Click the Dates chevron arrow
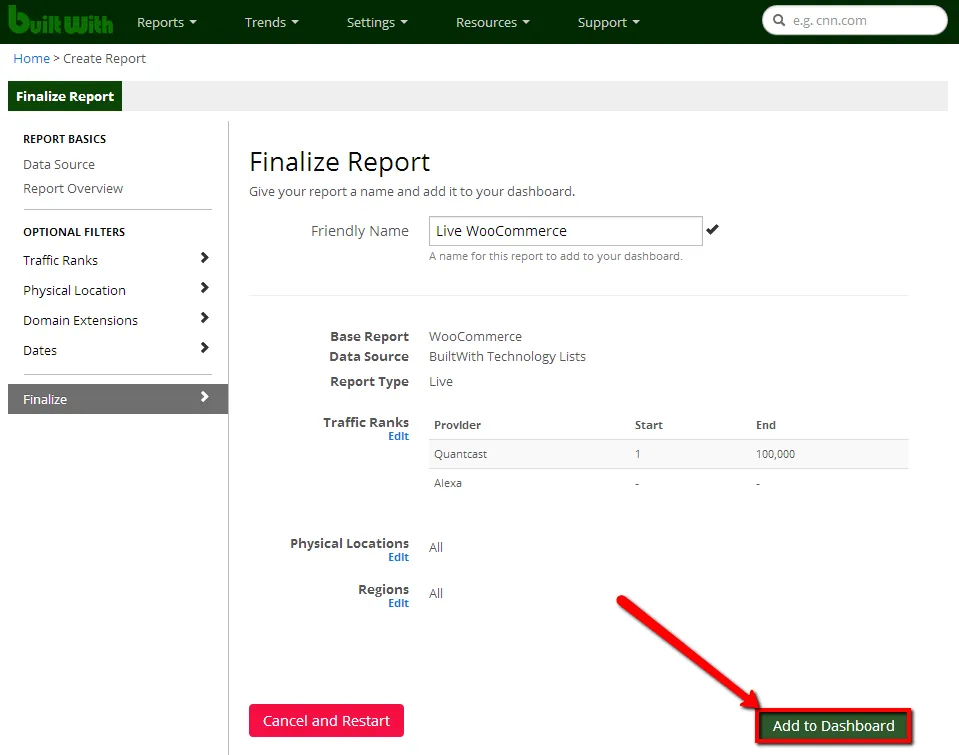Viewport: 959px width, 755px height. tap(204, 348)
